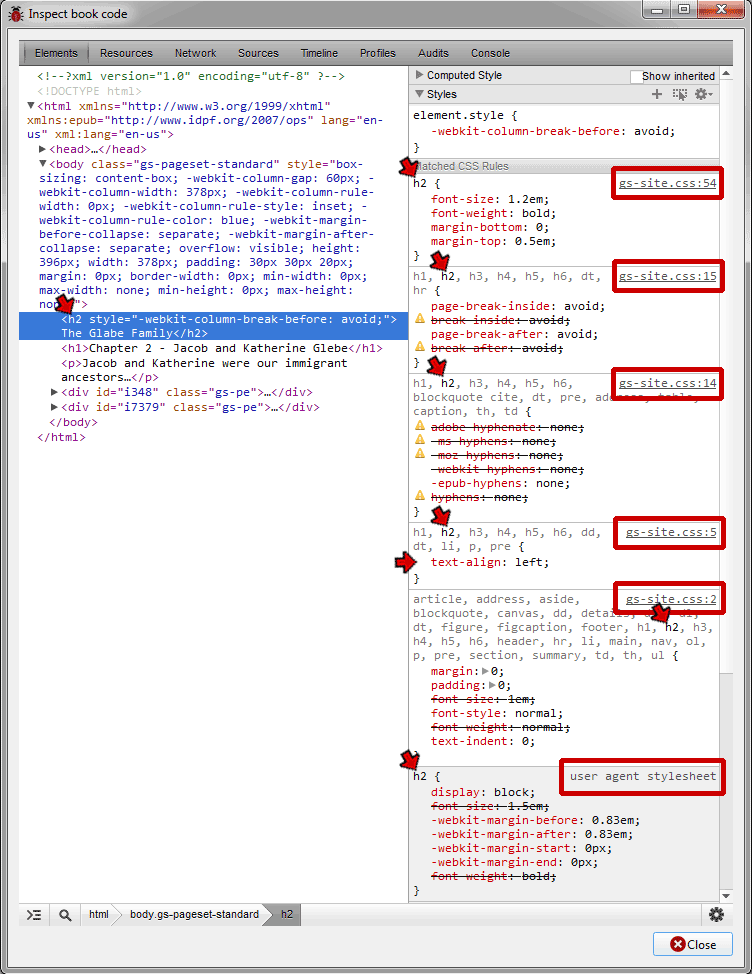The width and height of the screenshot is (752, 974).
Task: Select body.gs-pageset-standard in the breadcrumb
Action: tap(193, 914)
